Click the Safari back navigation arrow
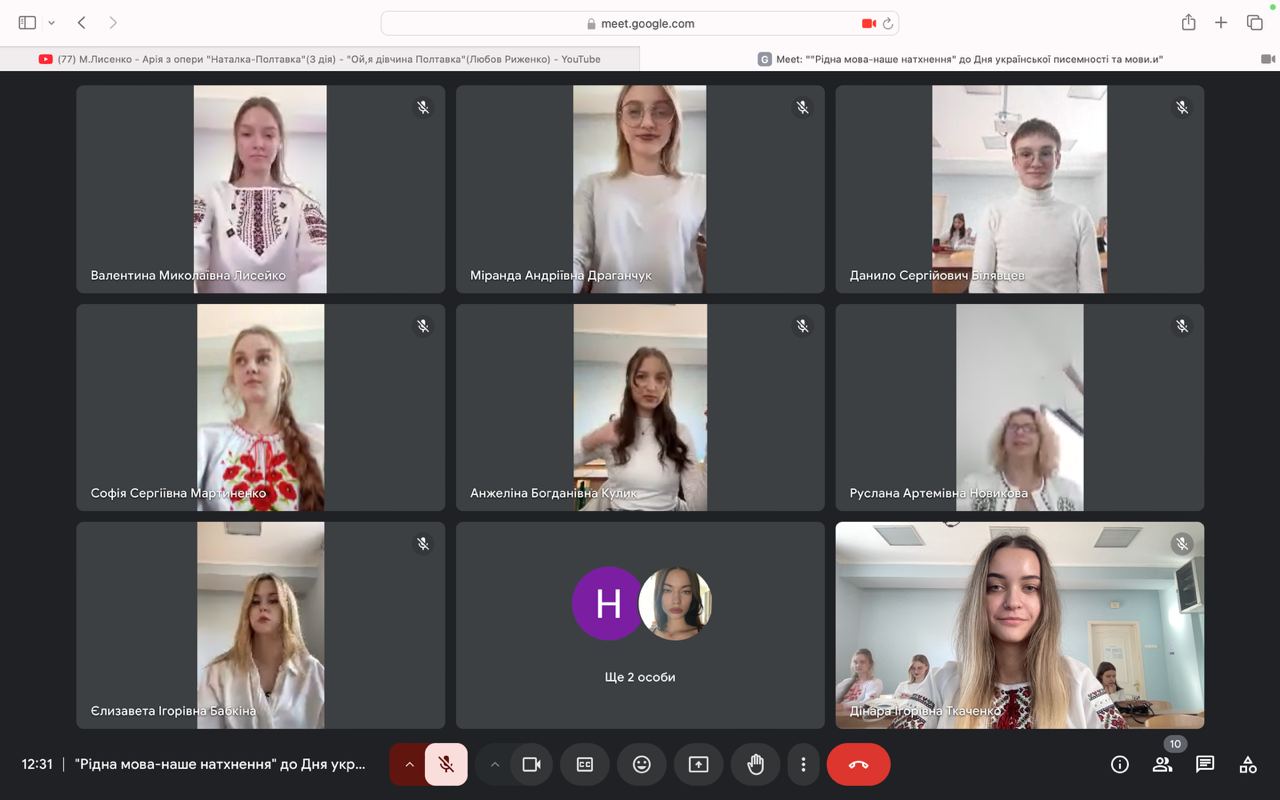Viewport: 1280px width, 800px height. (x=82, y=23)
